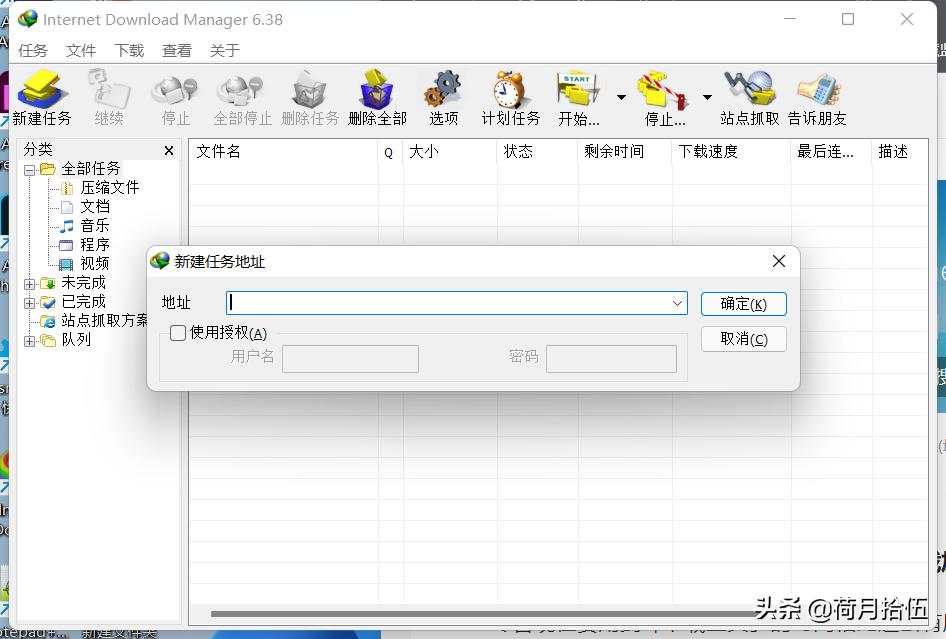Confirm with the 确定(K) button
The width and height of the screenshot is (946, 639).
click(743, 304)
